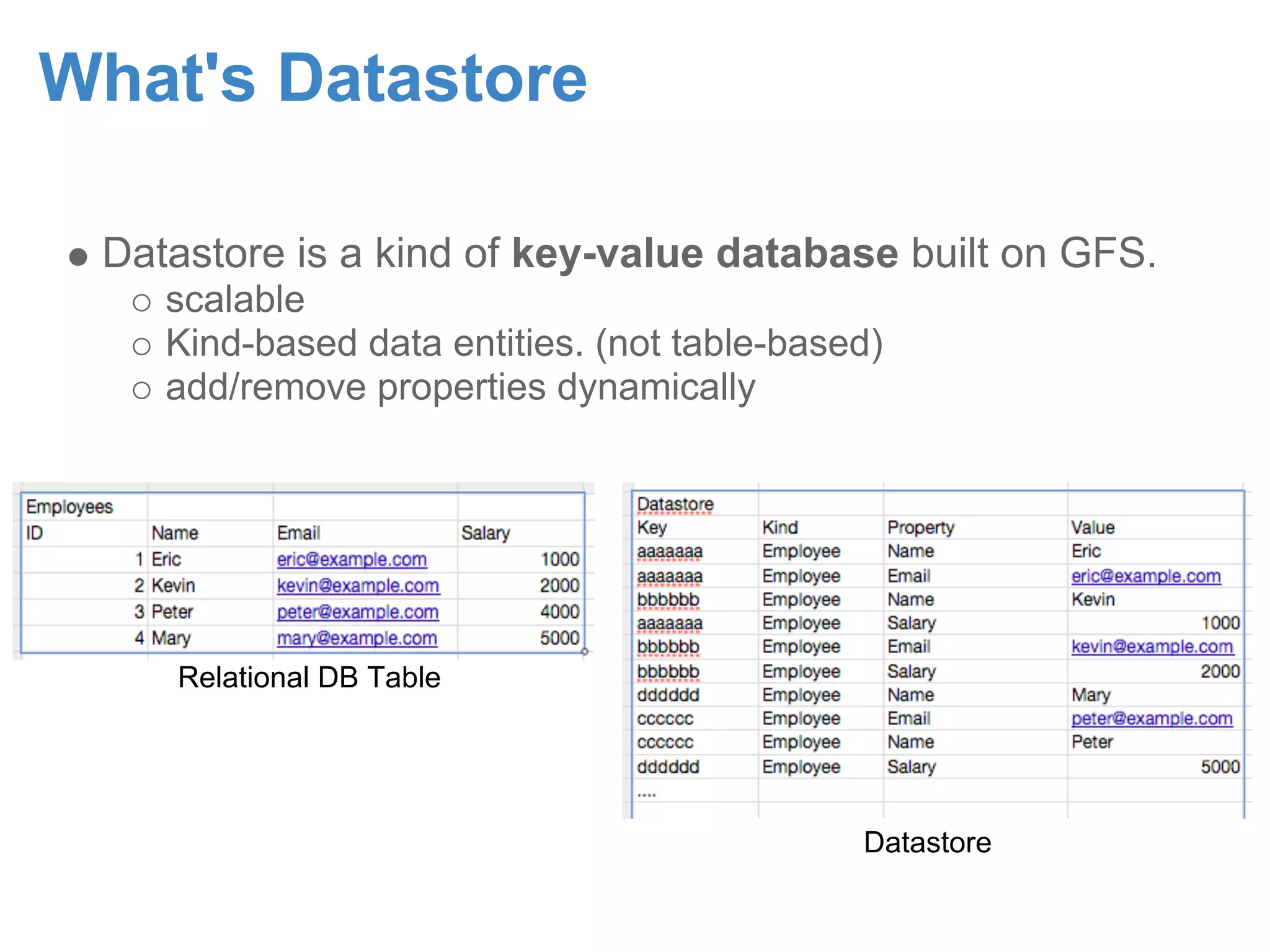Viewport: 1270px width, 952px height.
Task: Click the first aaaaaaa key cell
Action: click(x=670, y=552)
